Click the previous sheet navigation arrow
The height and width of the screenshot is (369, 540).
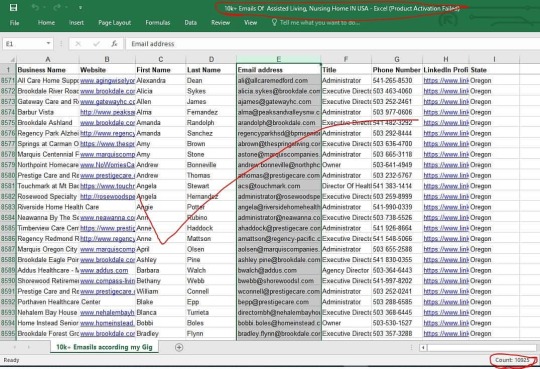[14, 347]
